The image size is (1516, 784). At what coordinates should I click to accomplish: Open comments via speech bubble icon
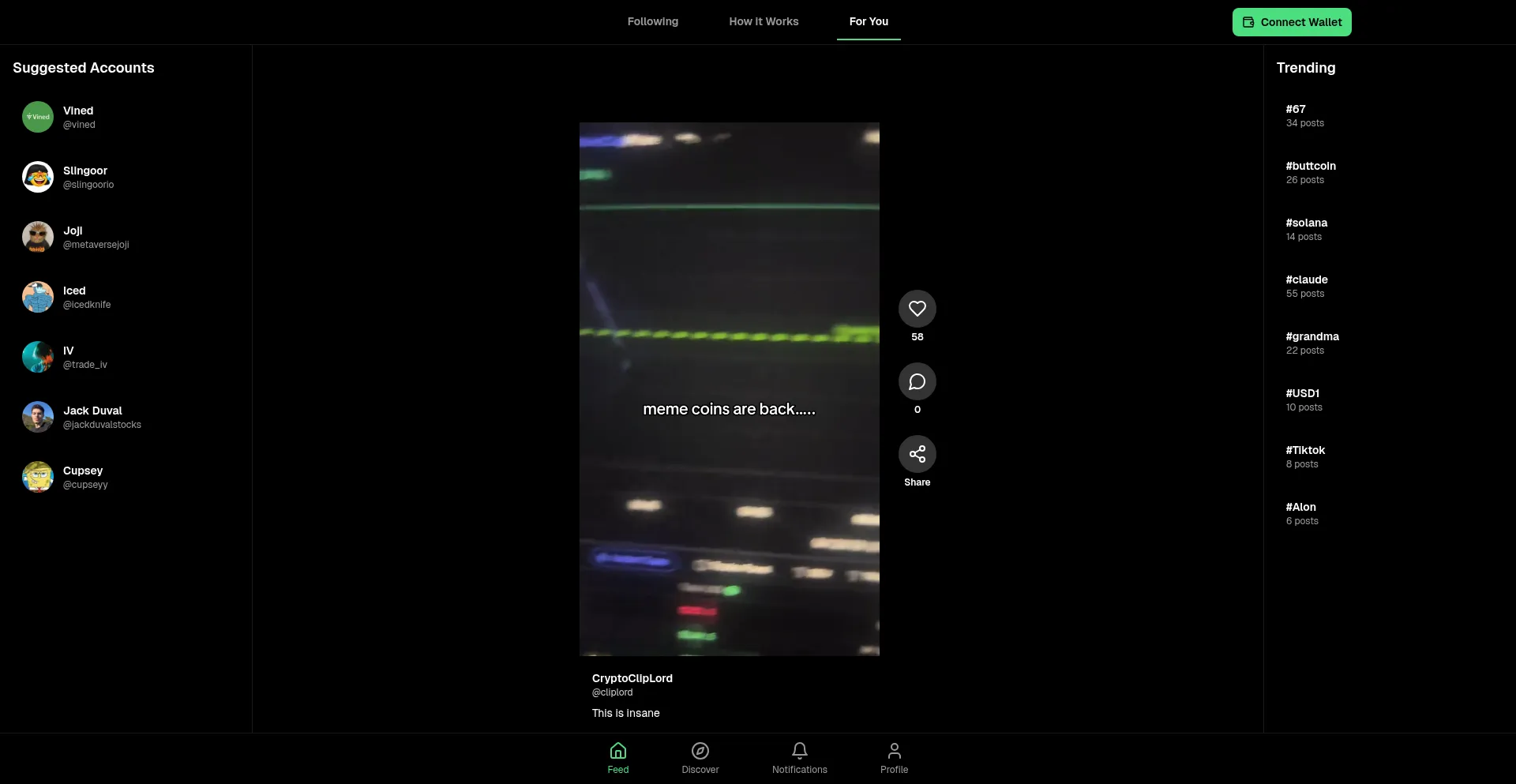pos(917,381)
